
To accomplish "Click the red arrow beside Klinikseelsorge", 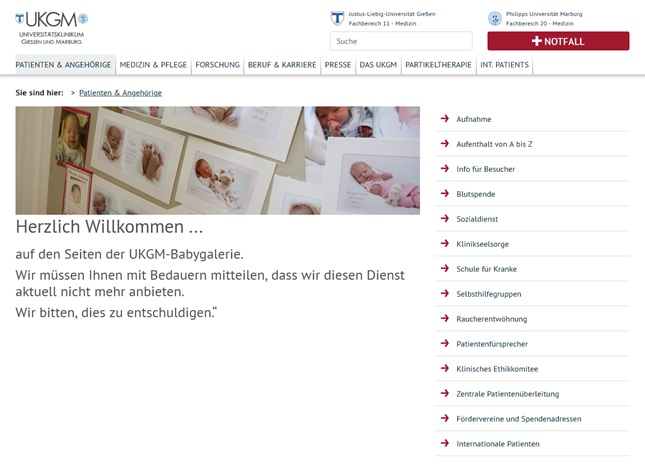I will (445, 244).
